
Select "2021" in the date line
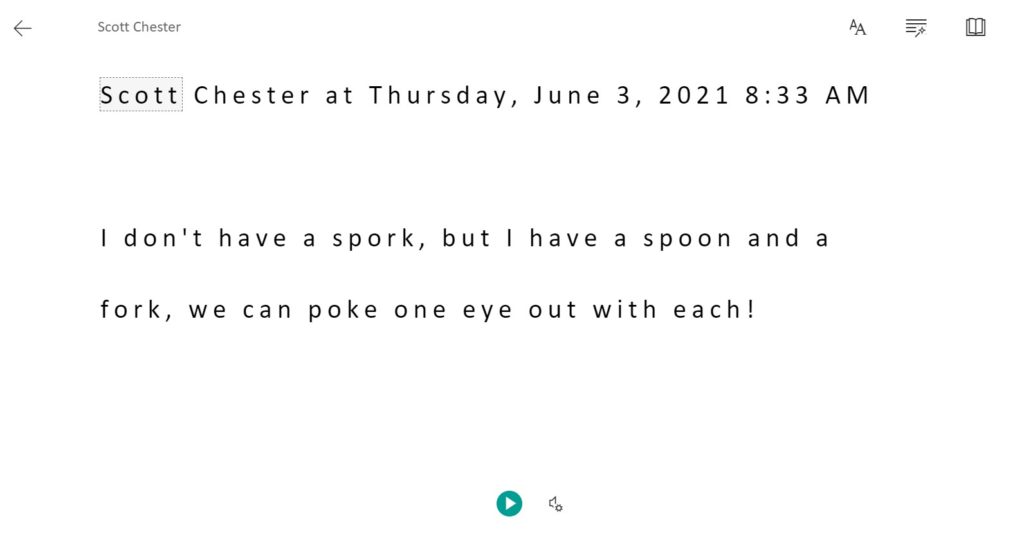click(x=693, y=95)
